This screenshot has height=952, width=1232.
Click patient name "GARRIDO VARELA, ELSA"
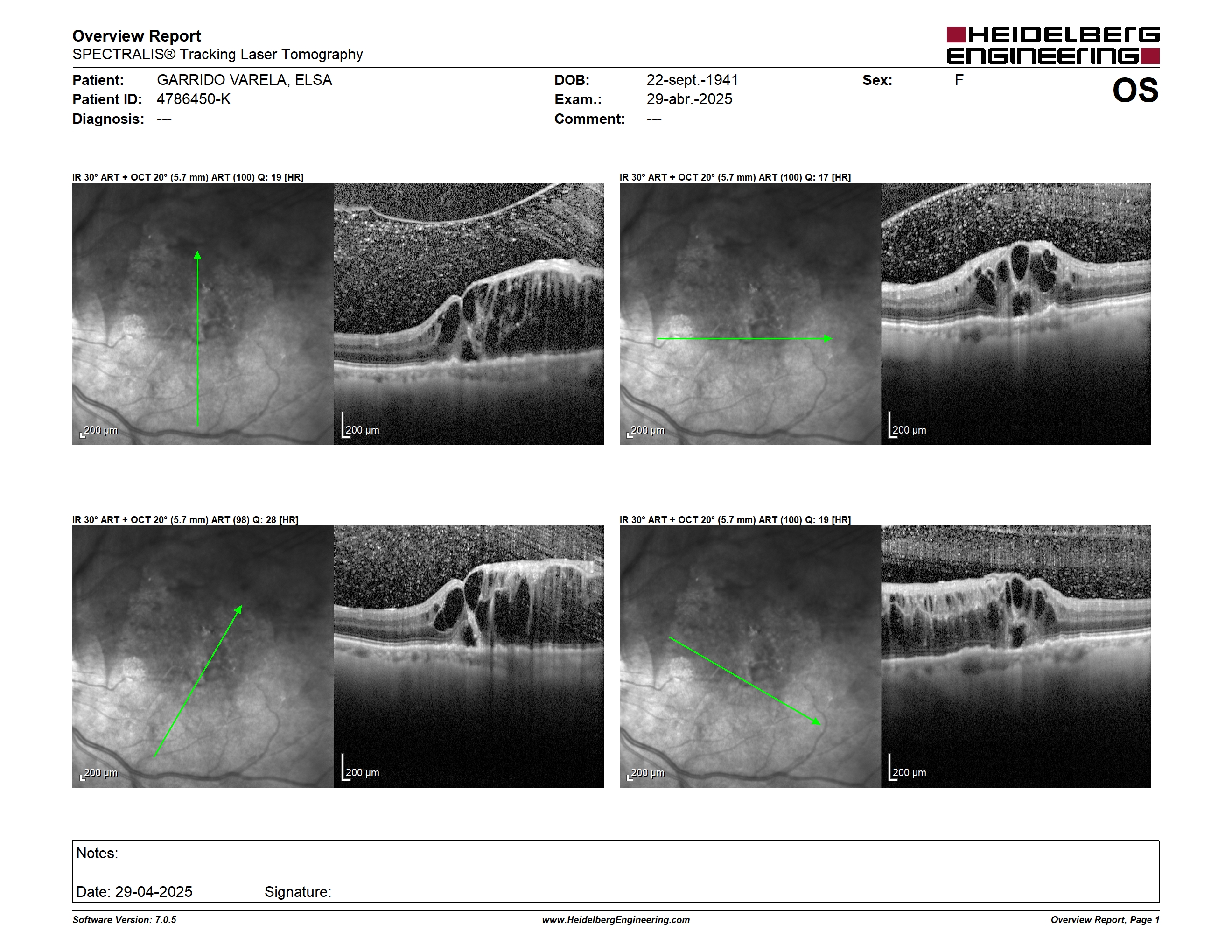[244, 80]
